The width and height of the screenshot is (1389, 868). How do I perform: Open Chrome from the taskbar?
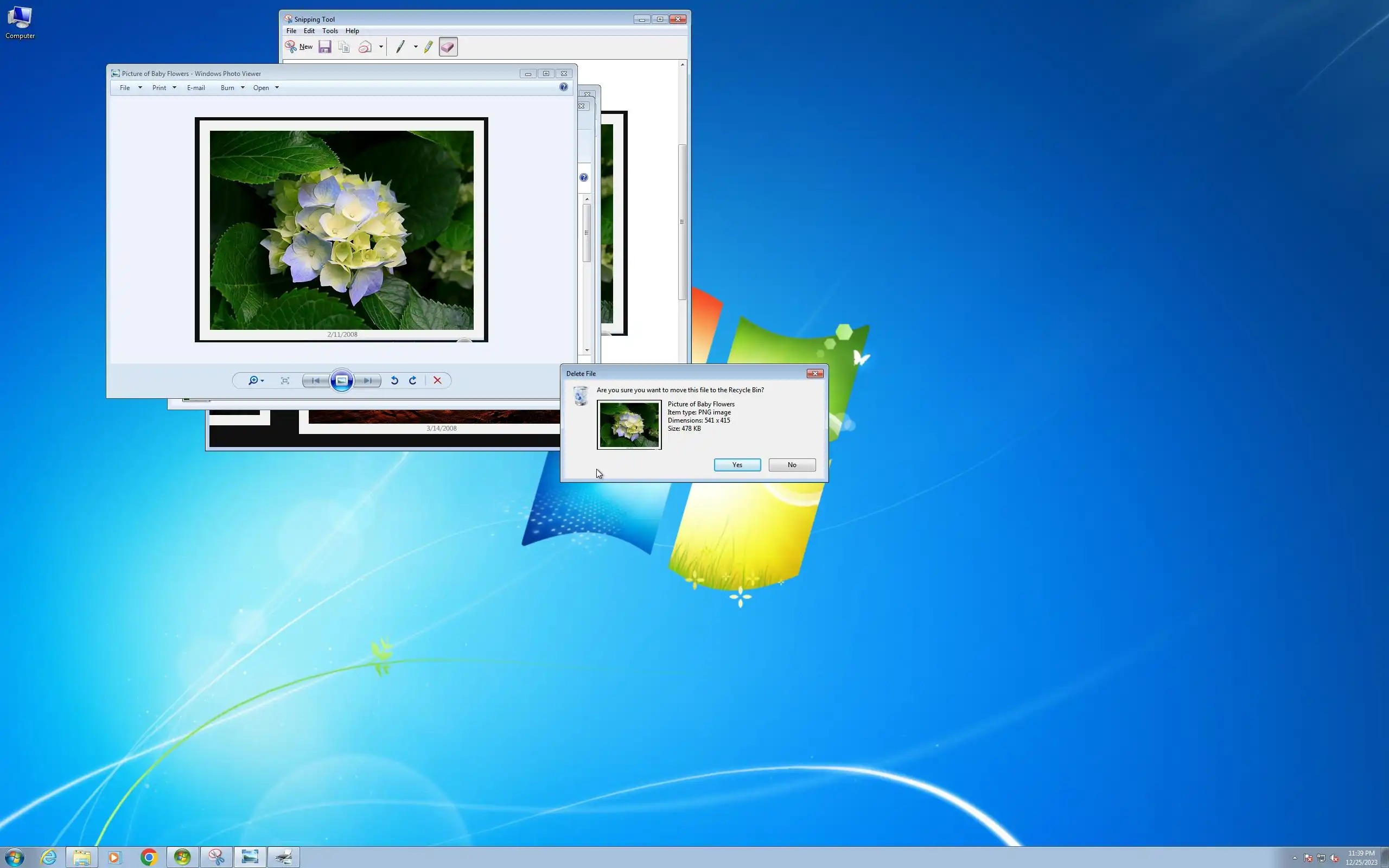tap(149, 857)
